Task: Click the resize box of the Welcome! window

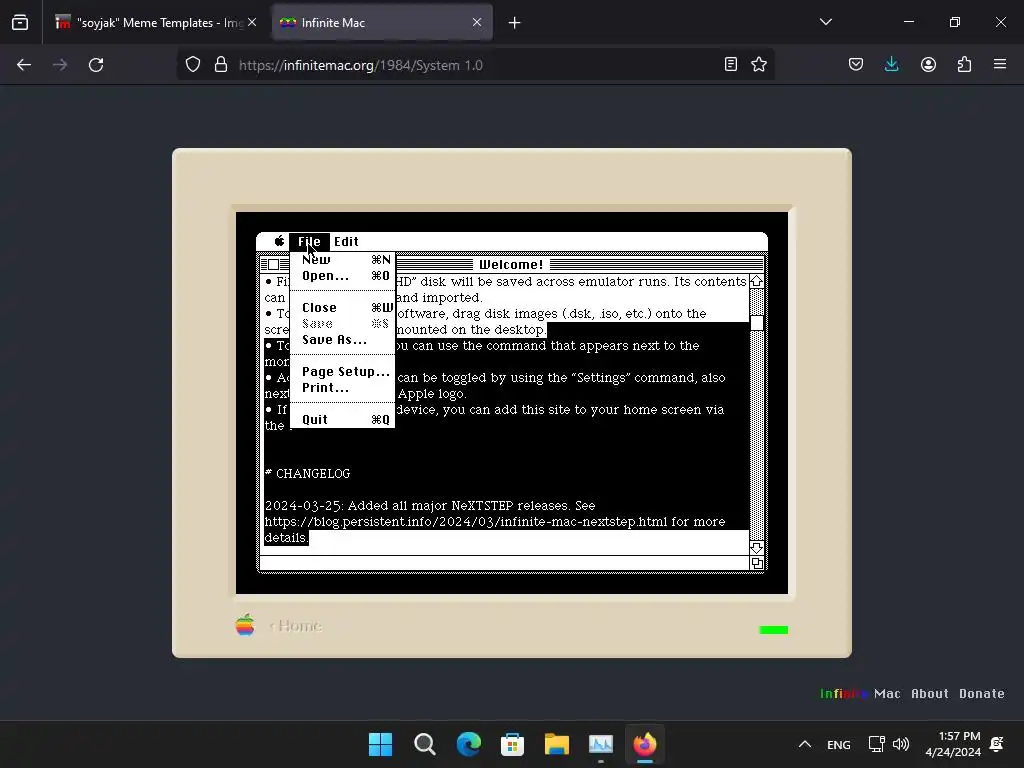Action: [757, 563]
